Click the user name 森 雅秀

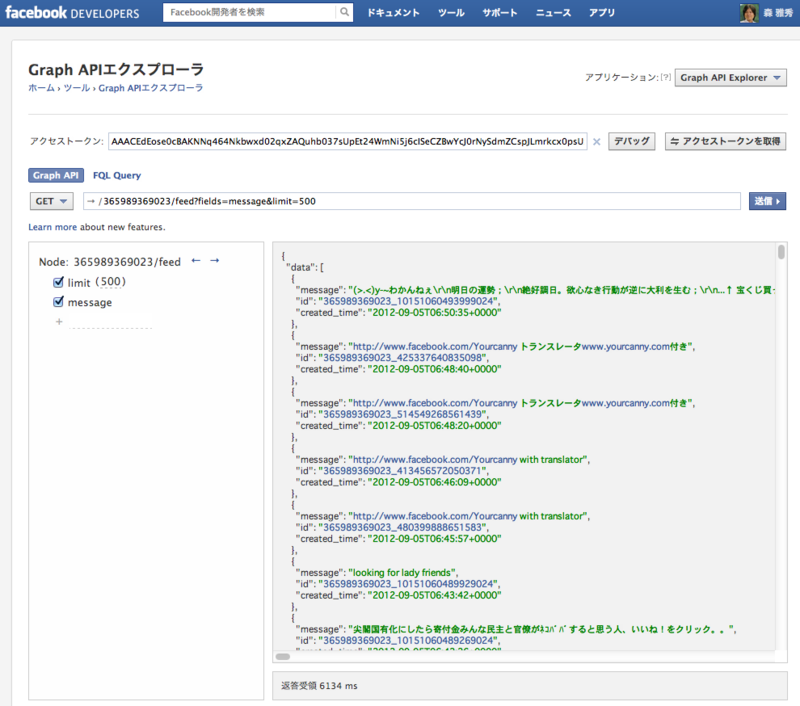778,13
